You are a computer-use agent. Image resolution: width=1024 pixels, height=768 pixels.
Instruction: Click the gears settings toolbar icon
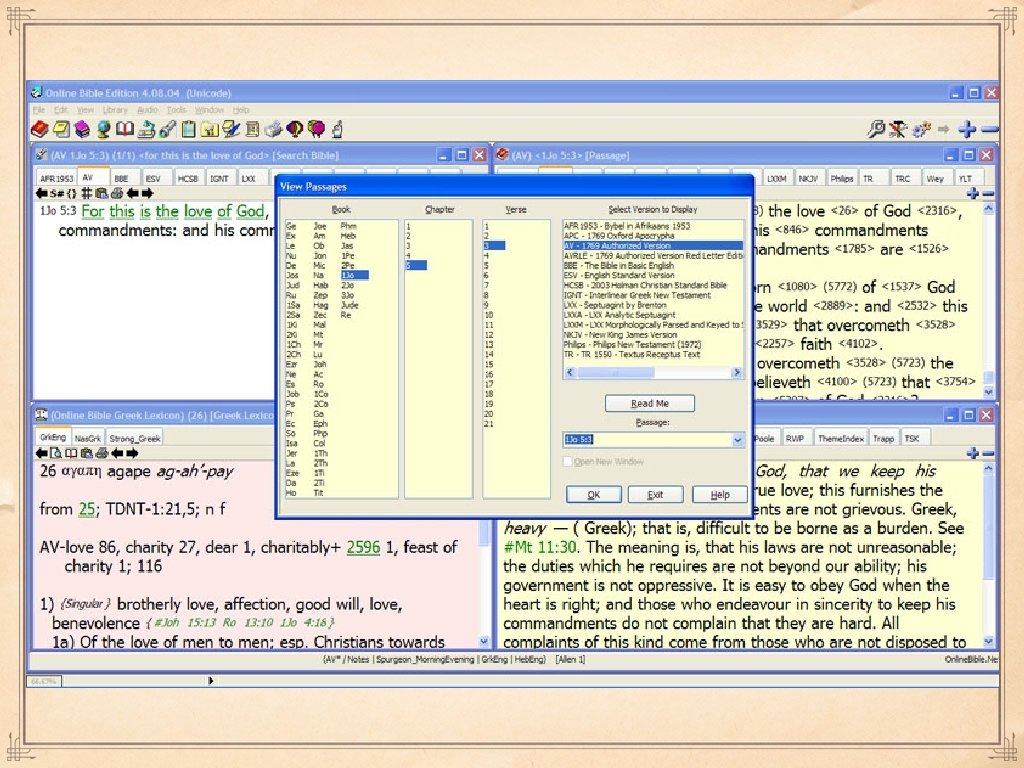[x=921, y=129]
